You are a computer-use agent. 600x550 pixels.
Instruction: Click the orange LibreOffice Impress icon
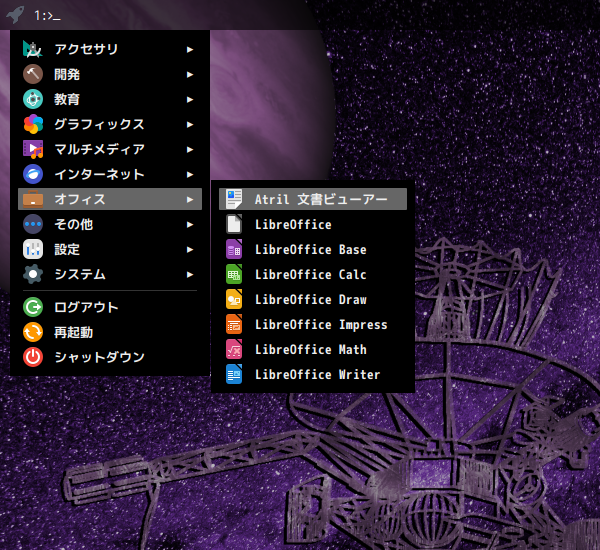pyautogui.click(x=234, y=324)
